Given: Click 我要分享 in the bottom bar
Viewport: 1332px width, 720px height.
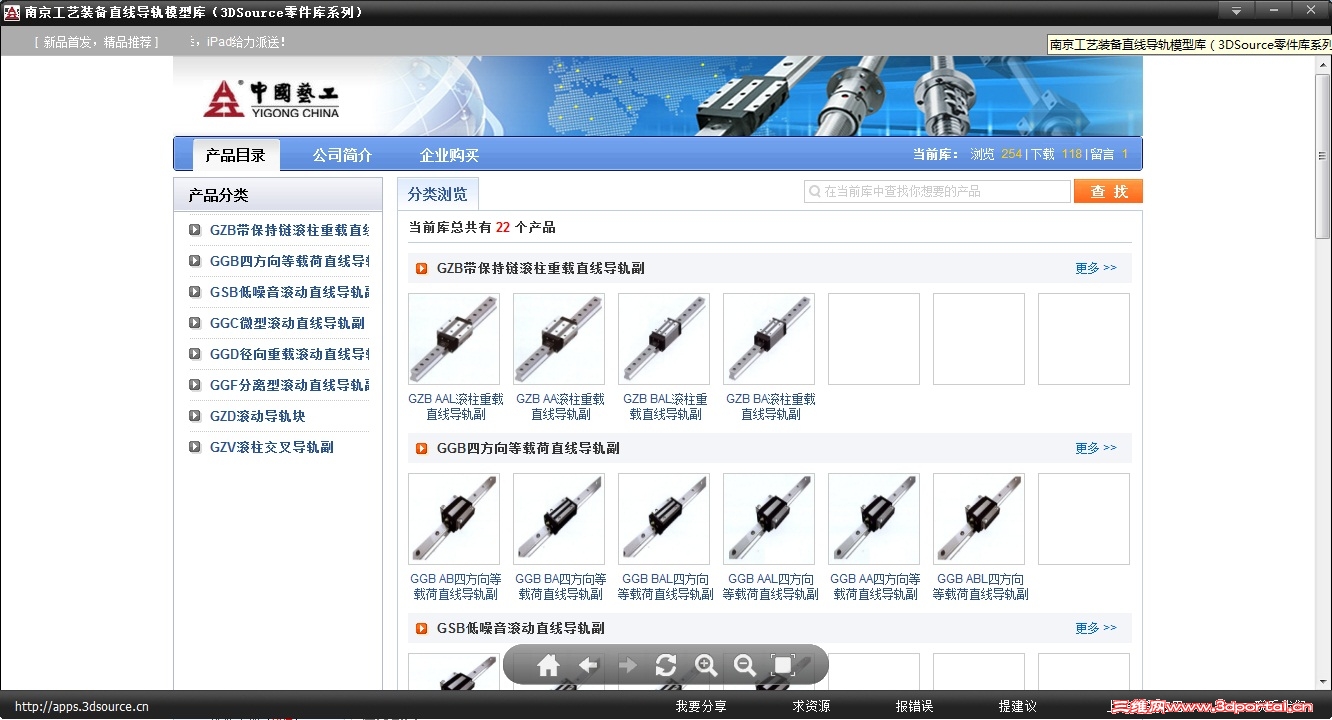Looking at the screenshot, I should [701, 706].
